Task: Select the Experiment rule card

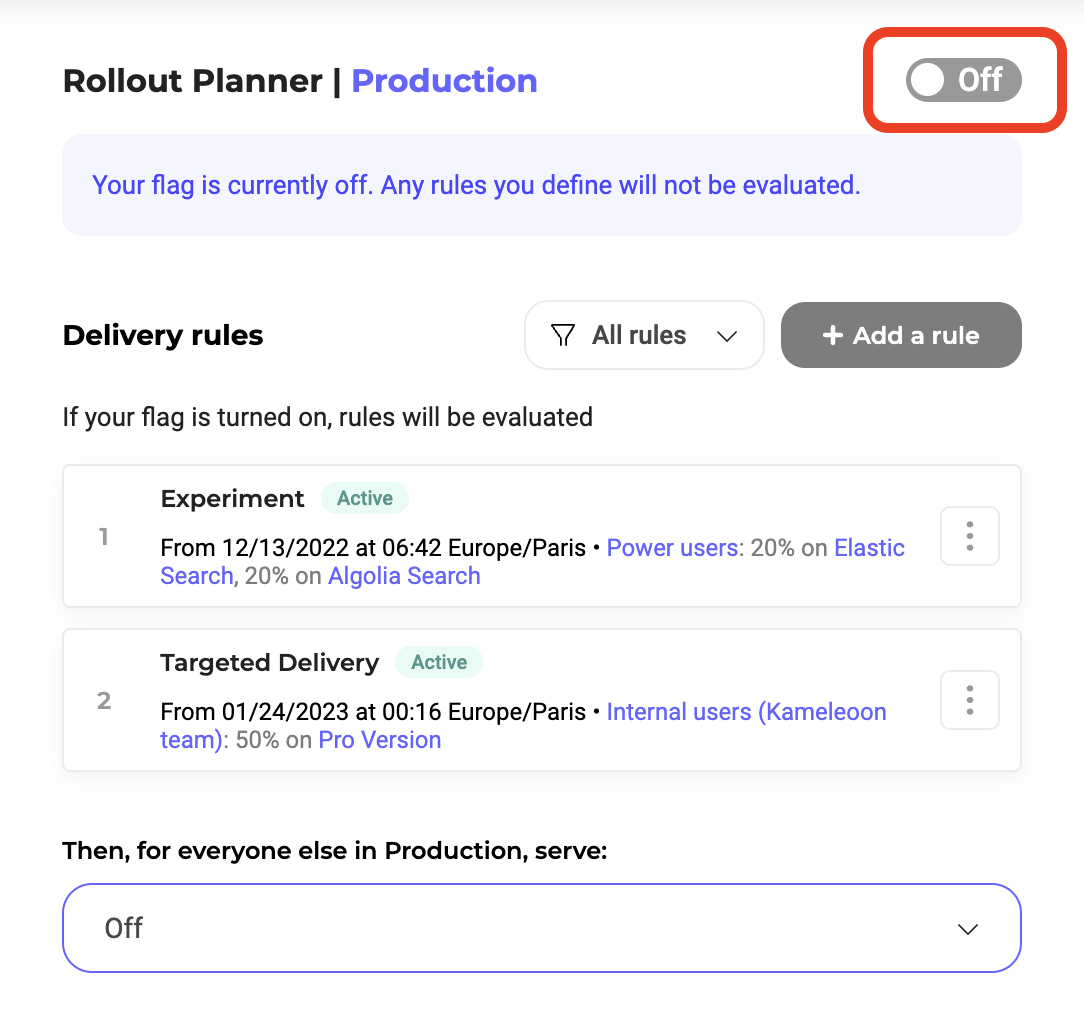Action: [x=500, y=536]
